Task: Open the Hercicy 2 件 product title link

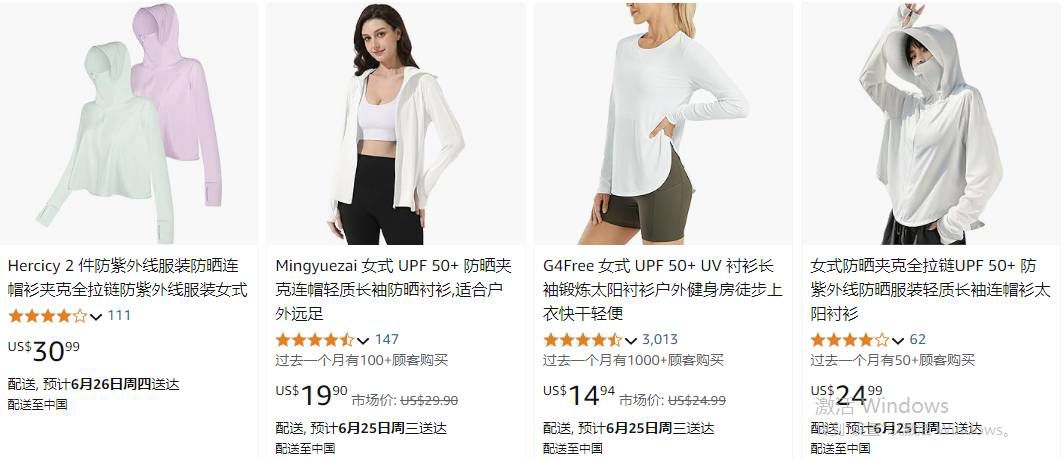Action: click(x=127, y=278)
